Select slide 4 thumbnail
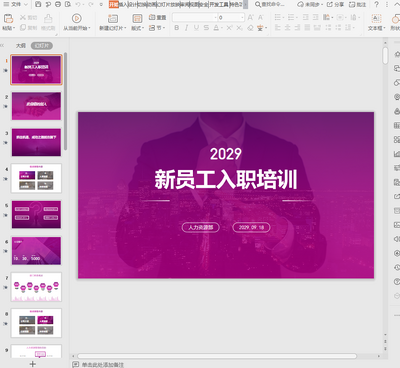The height and width of the screenshot is (368, 400). tap(36, 178)
